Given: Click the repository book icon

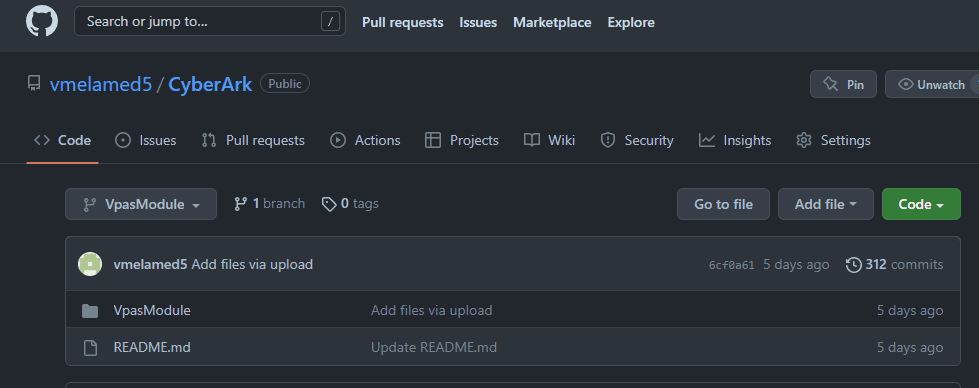Looking at the screenshot, I should pos(34,84).
